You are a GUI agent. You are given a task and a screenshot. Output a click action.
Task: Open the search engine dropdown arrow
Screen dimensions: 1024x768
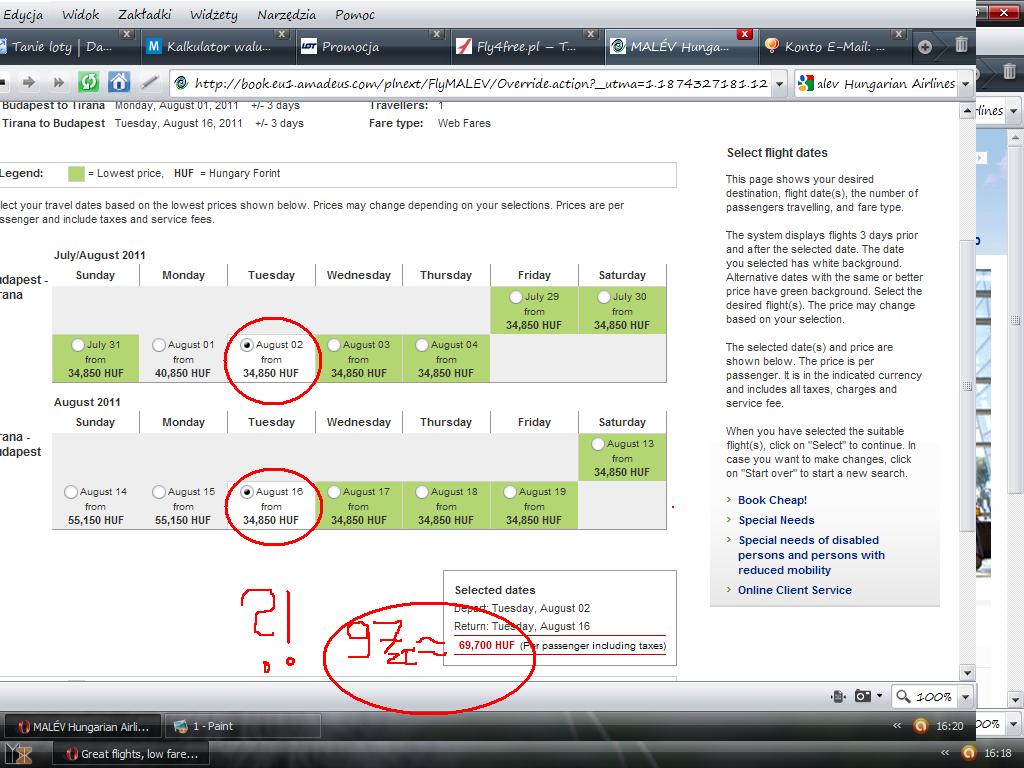tap(966, 84)
